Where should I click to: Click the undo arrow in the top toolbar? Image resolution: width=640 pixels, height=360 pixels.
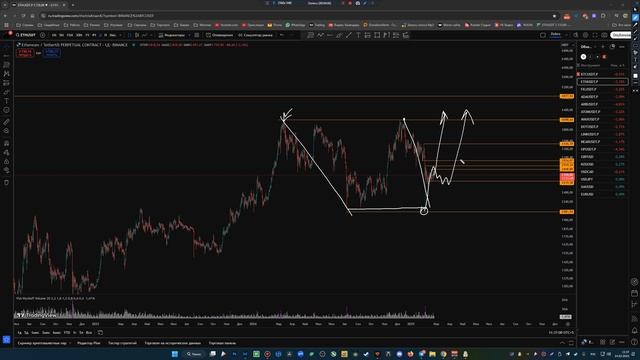pos(282,35)
